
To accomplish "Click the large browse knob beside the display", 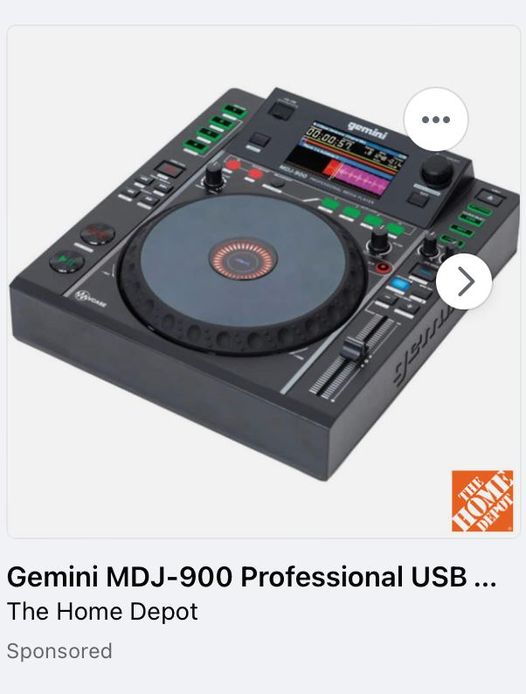I will [x=437, y=170].
